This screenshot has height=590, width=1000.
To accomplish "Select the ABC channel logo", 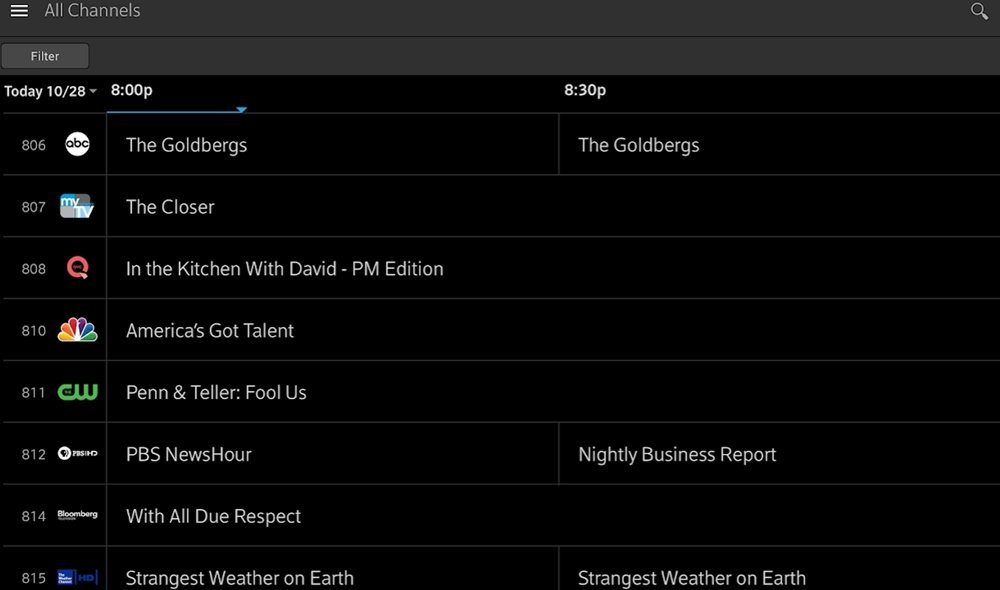I will (77, 144).
